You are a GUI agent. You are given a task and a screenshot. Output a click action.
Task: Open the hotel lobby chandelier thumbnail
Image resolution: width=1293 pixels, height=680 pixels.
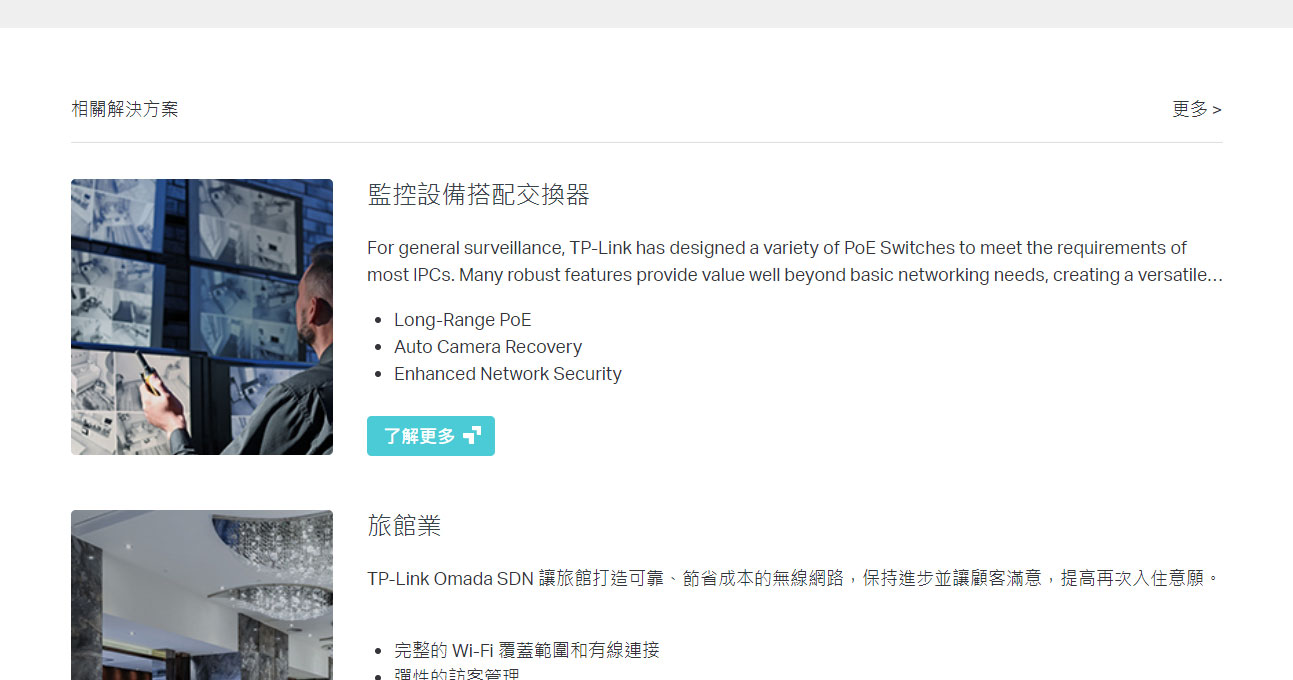[x=202, y=595]
